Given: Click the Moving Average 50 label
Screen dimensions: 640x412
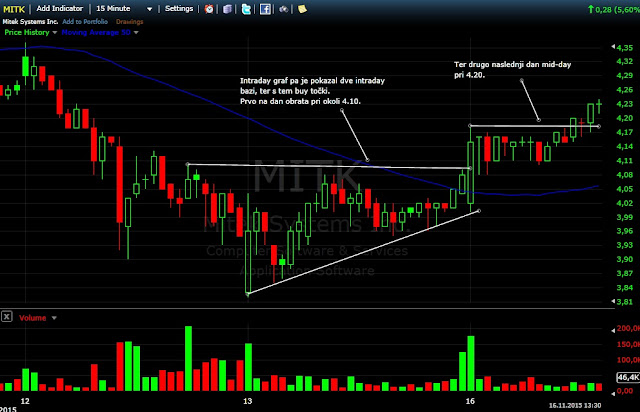Looking at the screenshot, I should pyautogui.click(x=96, y=32).
